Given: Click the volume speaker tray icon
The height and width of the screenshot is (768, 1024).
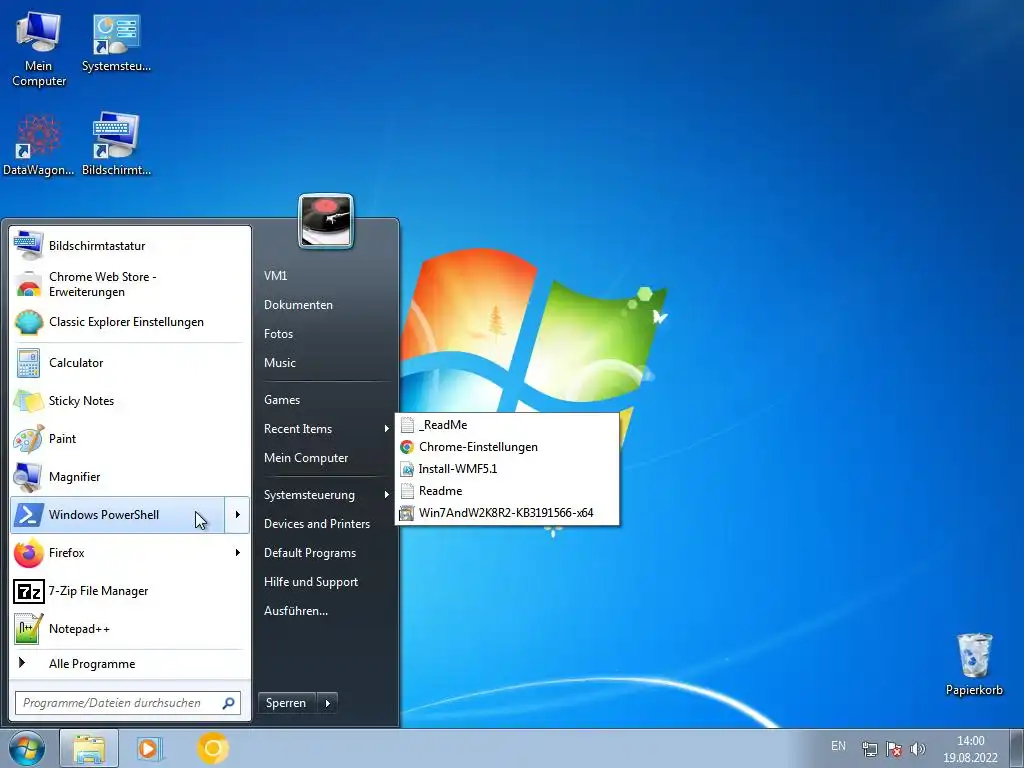Looking at the screenshot, I should (918, 749).
